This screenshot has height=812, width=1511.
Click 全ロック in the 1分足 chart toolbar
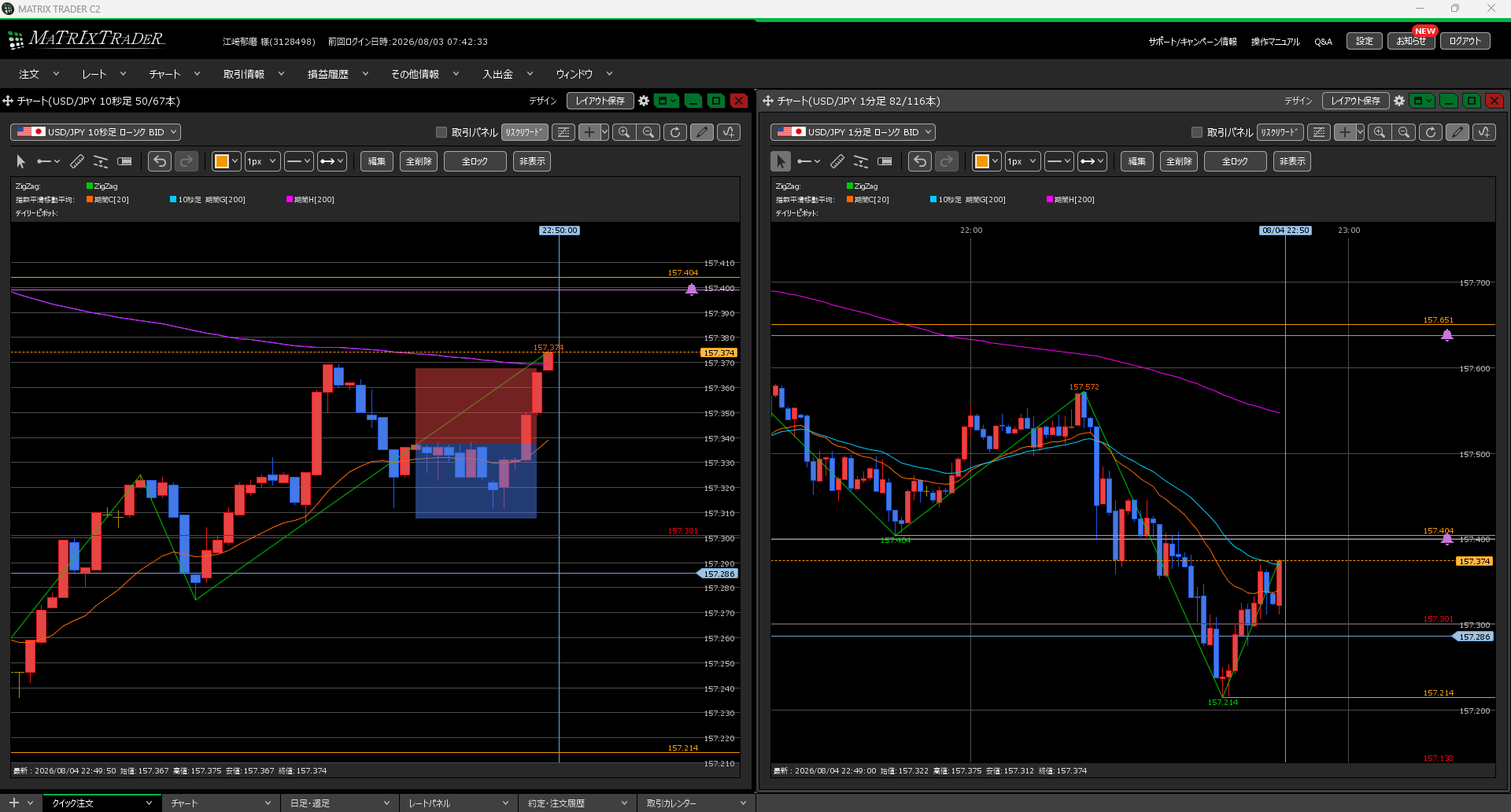1235,161
